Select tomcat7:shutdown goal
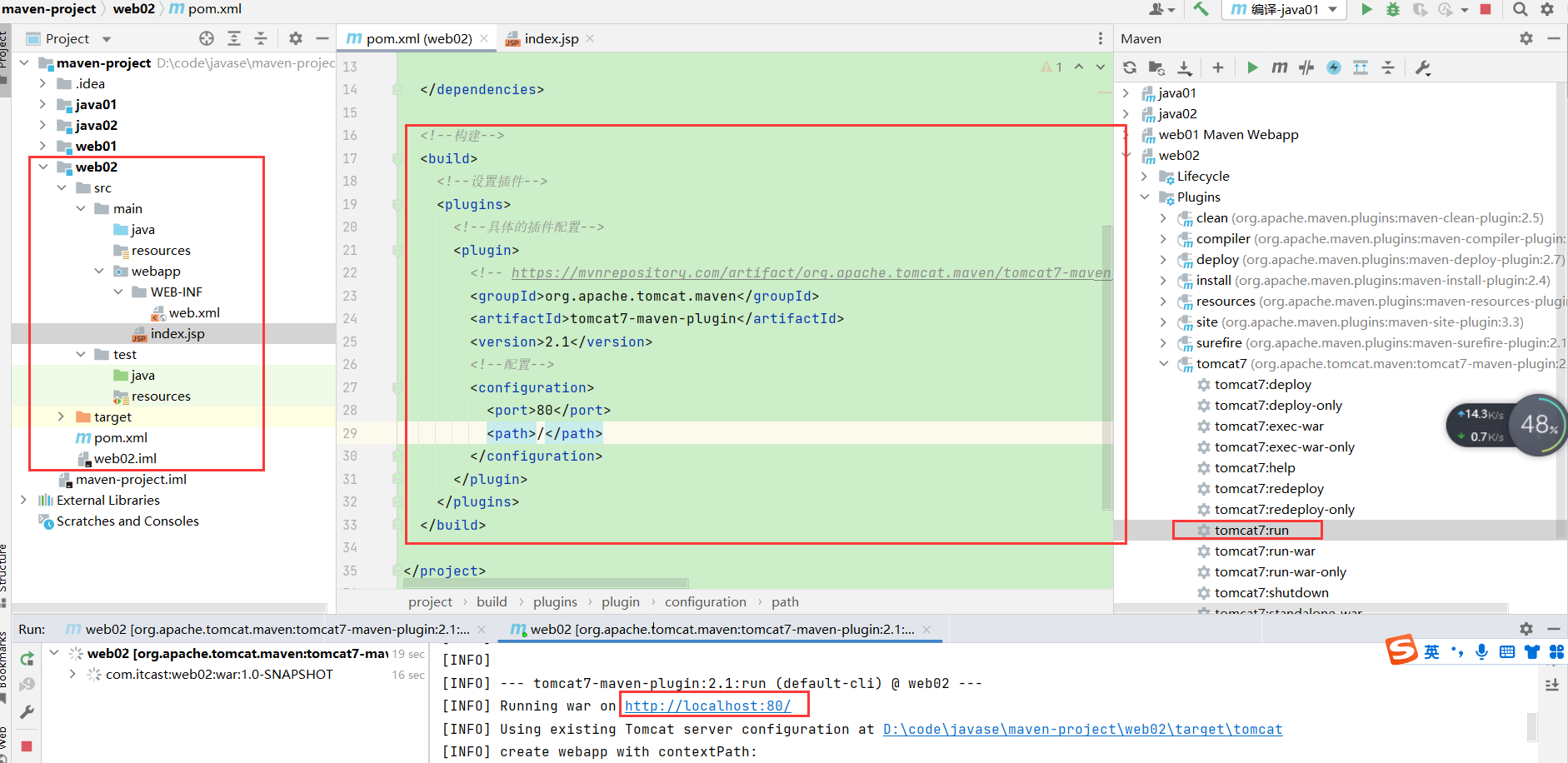This screenshot has width=1568, height=763. [x=1271, y=592]
